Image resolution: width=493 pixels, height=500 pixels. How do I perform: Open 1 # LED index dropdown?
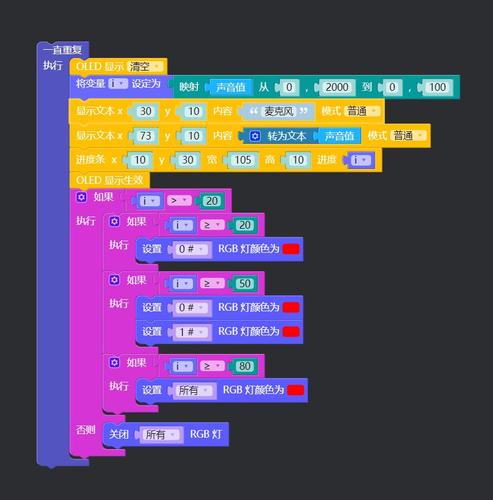191,332
